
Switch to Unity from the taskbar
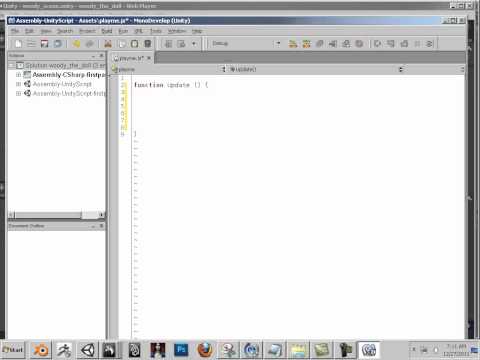pos(87,350)
